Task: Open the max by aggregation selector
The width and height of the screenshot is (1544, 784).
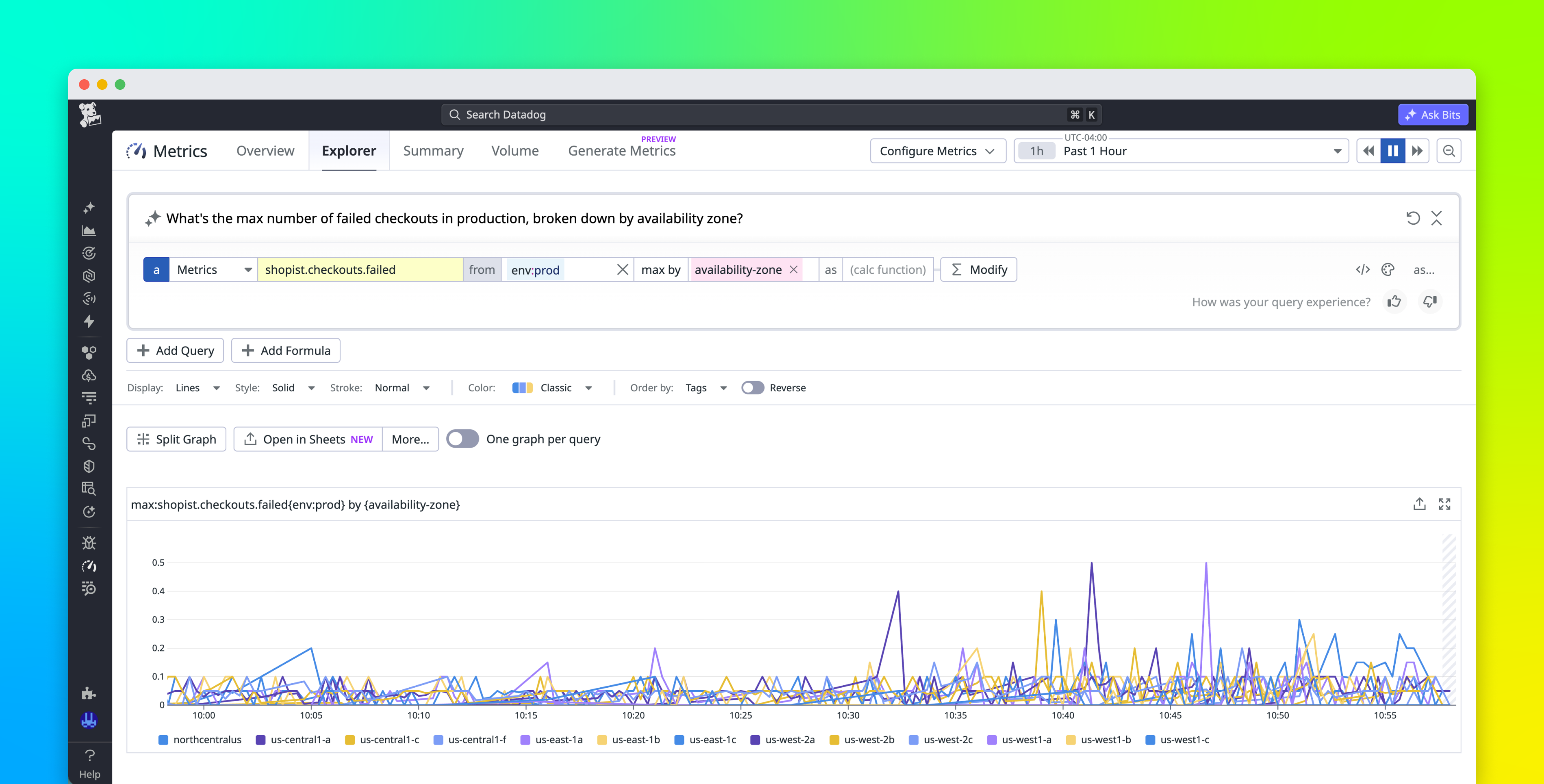Action: tap(661, 270)
